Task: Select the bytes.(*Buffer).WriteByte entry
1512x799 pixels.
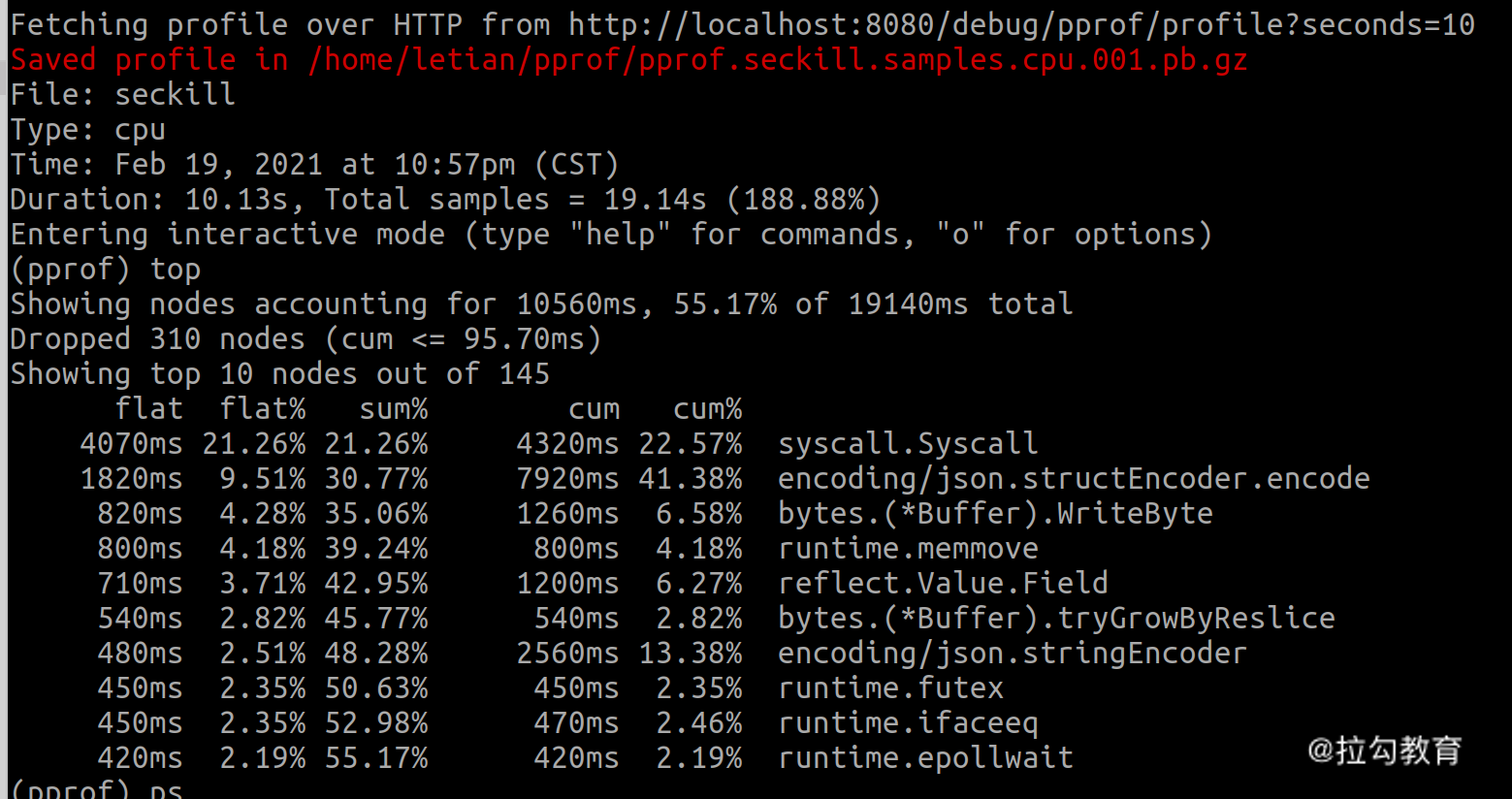Action: click(995, 513)
